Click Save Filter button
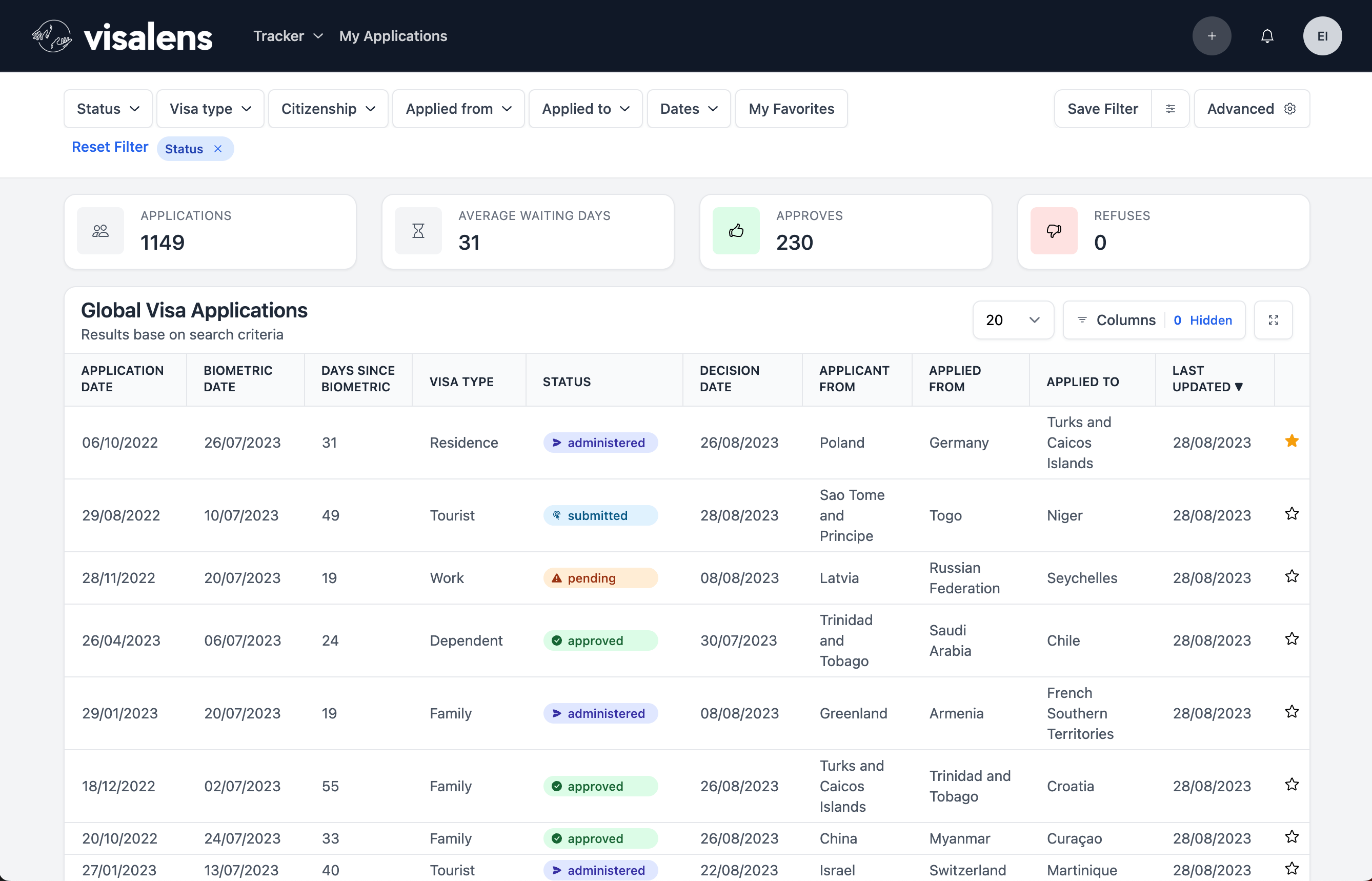Viewport: 1372px width, 881px height. (1103, 109)
